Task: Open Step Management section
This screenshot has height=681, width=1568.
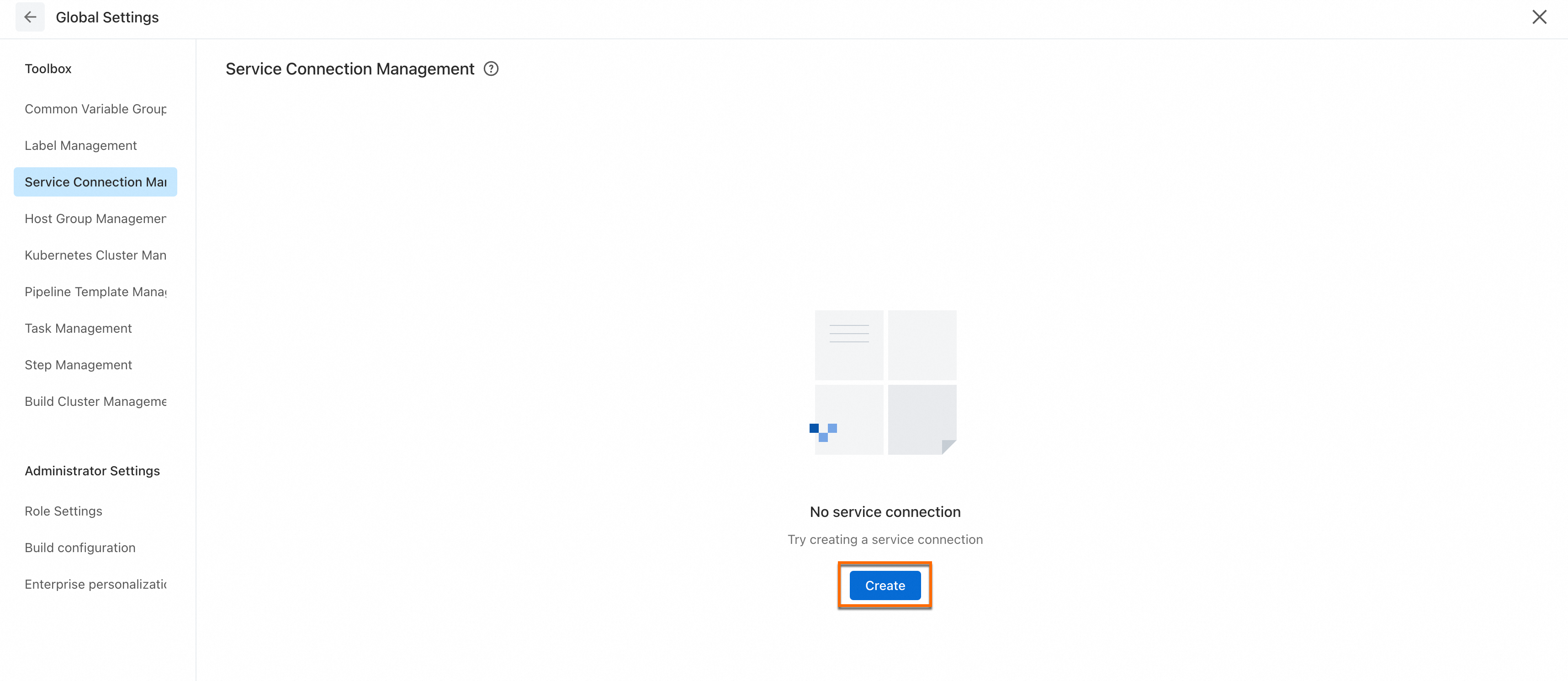Action: point(79,365)
